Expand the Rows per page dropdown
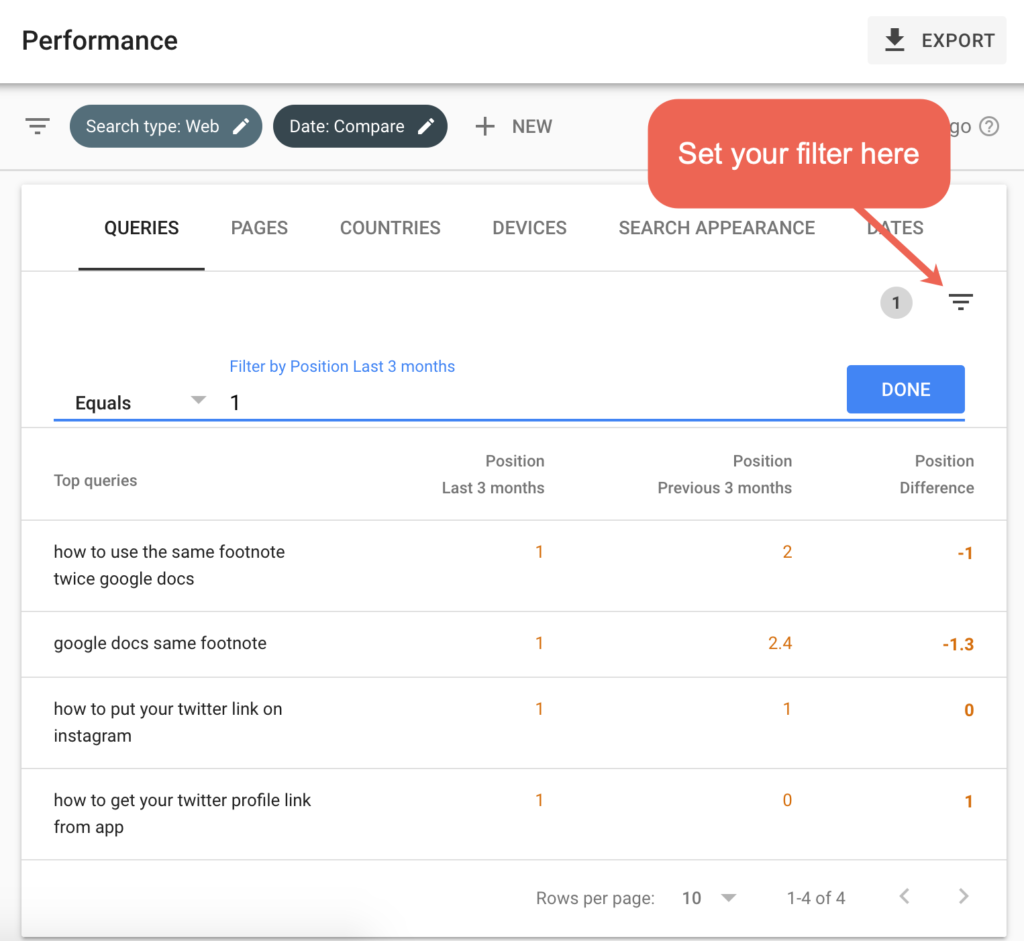The height and width of the screenshot is (941, 1024). pos(709,897)
